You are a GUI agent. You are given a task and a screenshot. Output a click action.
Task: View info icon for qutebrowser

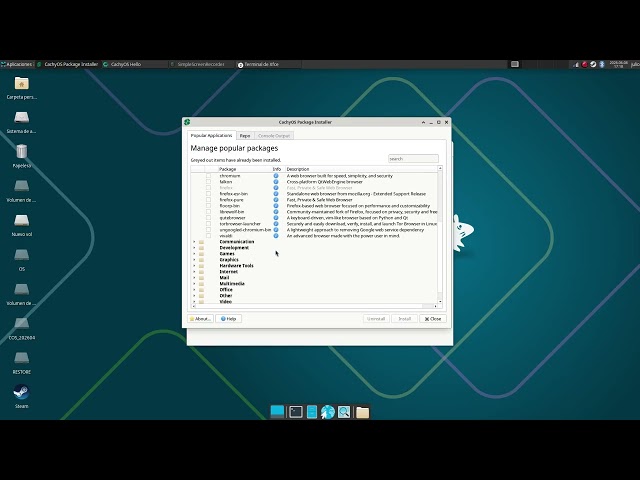[276, 218]
